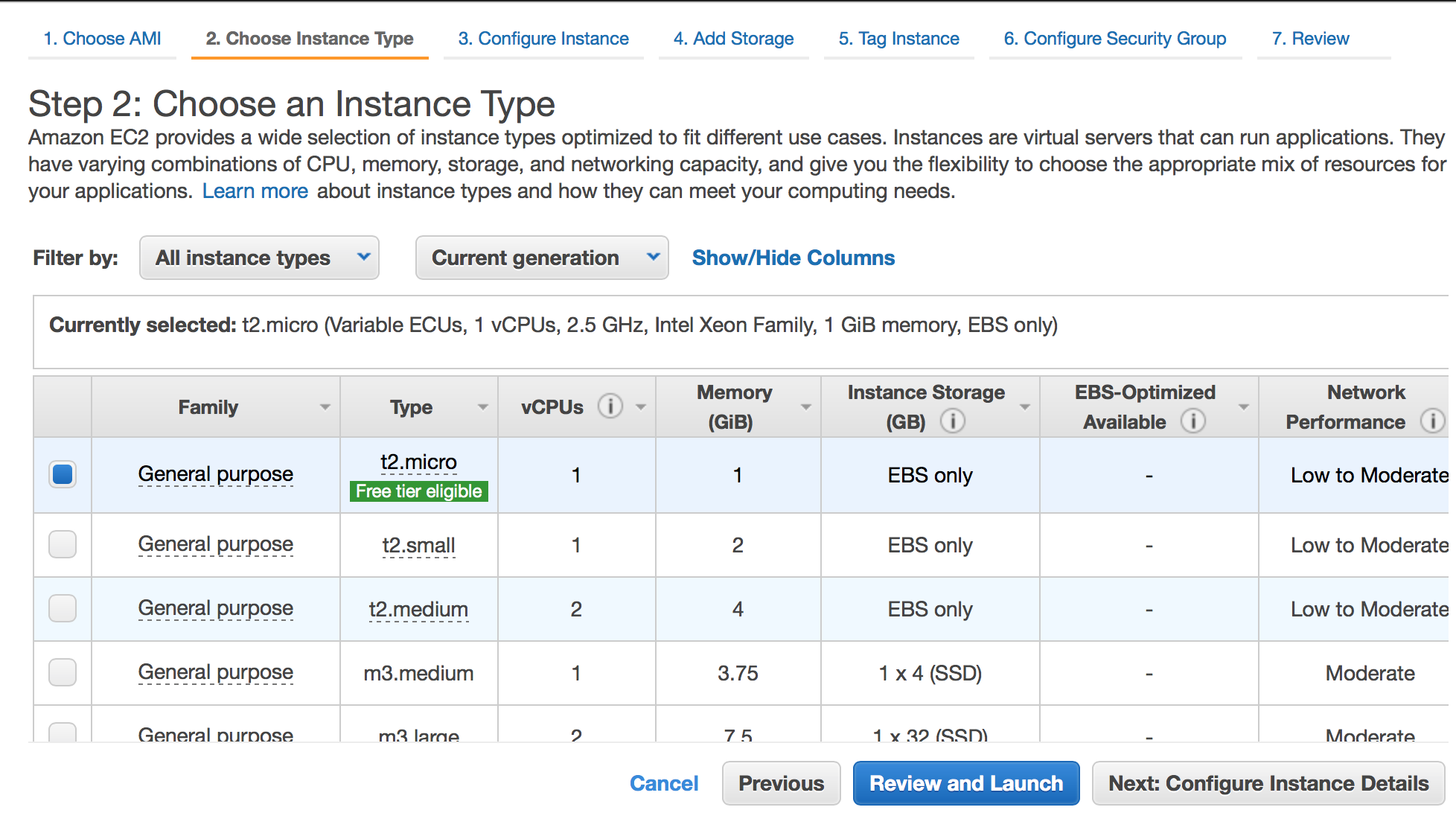The image size is (1456, 813).
Task: Click vCPUs column info icon
Action: pyautogui.click(x=610, y=406)
